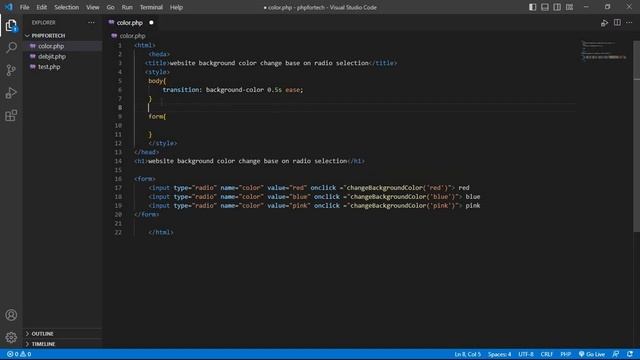Click the 'transition' property on line 6
Screen dimensions: 640x360
tap(181, 90)
